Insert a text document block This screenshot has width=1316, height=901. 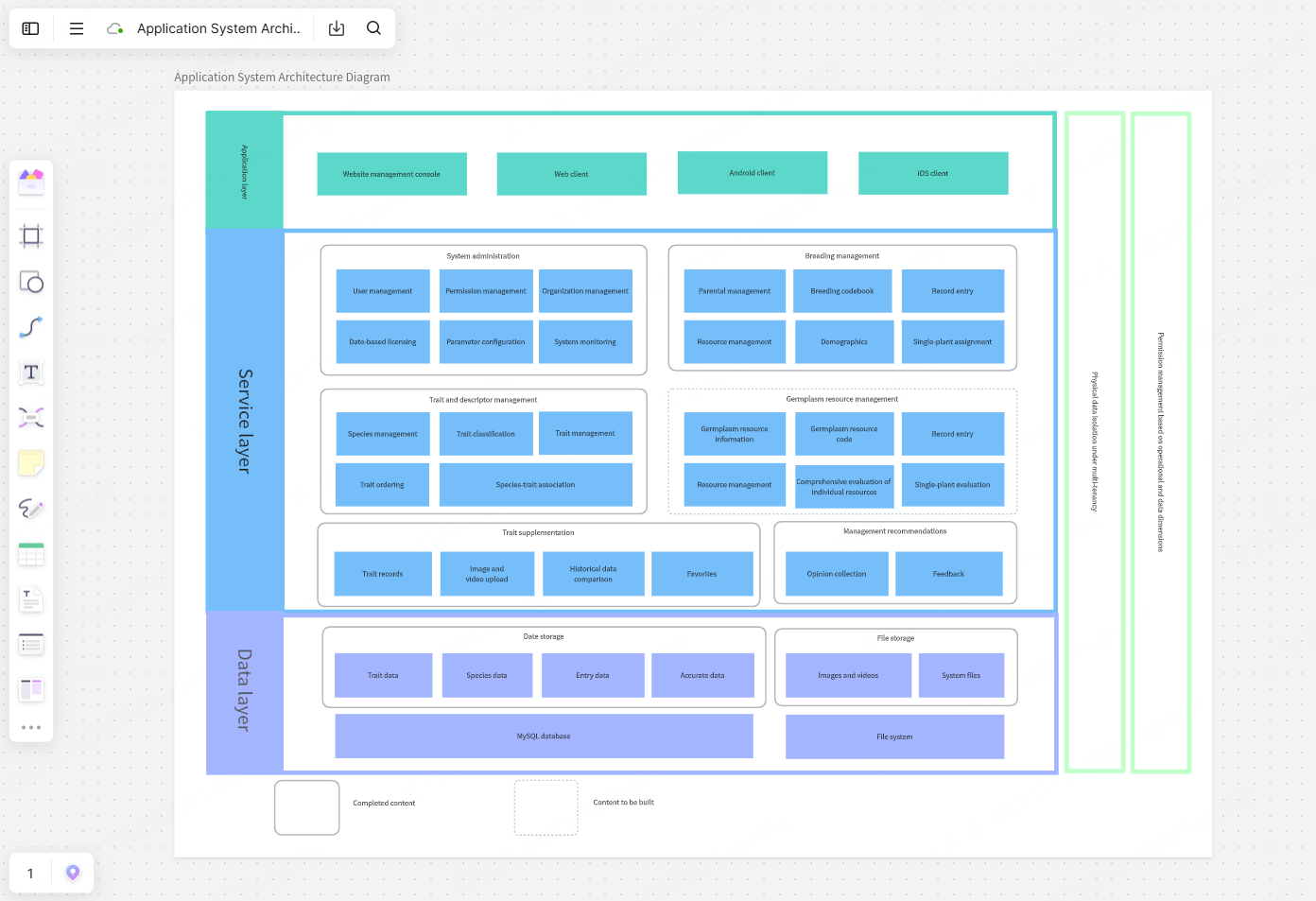click(31, 599)
